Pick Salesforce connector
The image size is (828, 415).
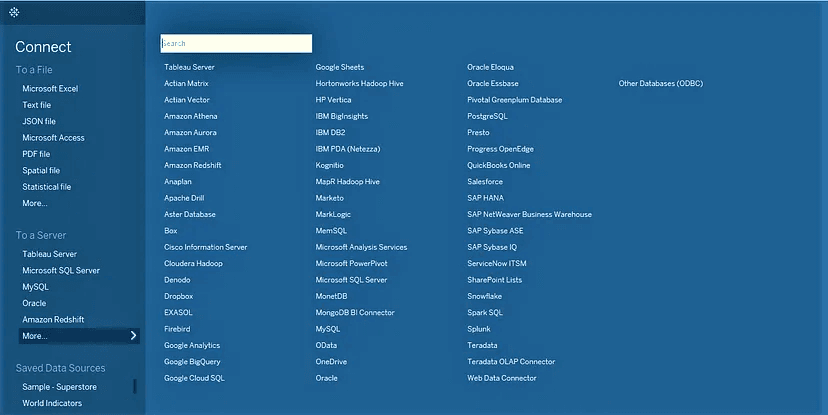[485, 182]
